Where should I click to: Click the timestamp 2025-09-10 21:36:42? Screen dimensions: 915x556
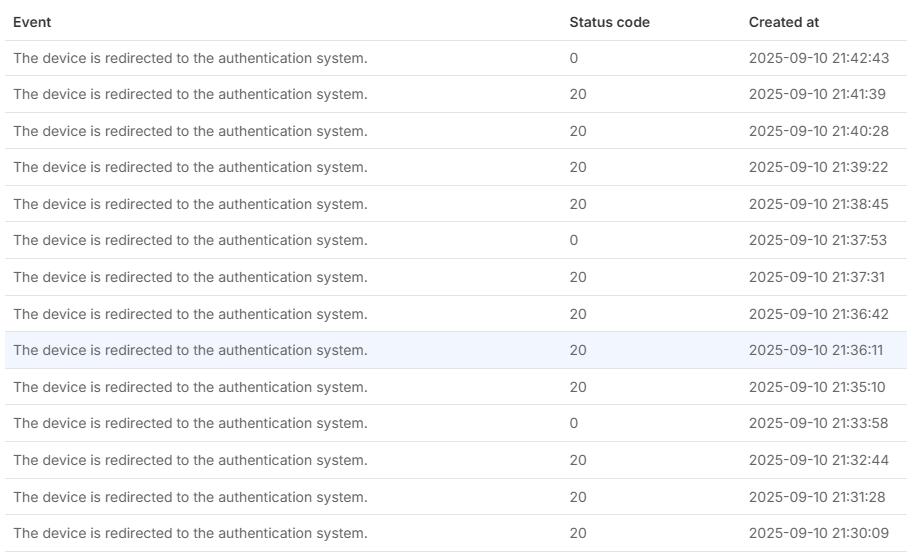click(818, 314)
